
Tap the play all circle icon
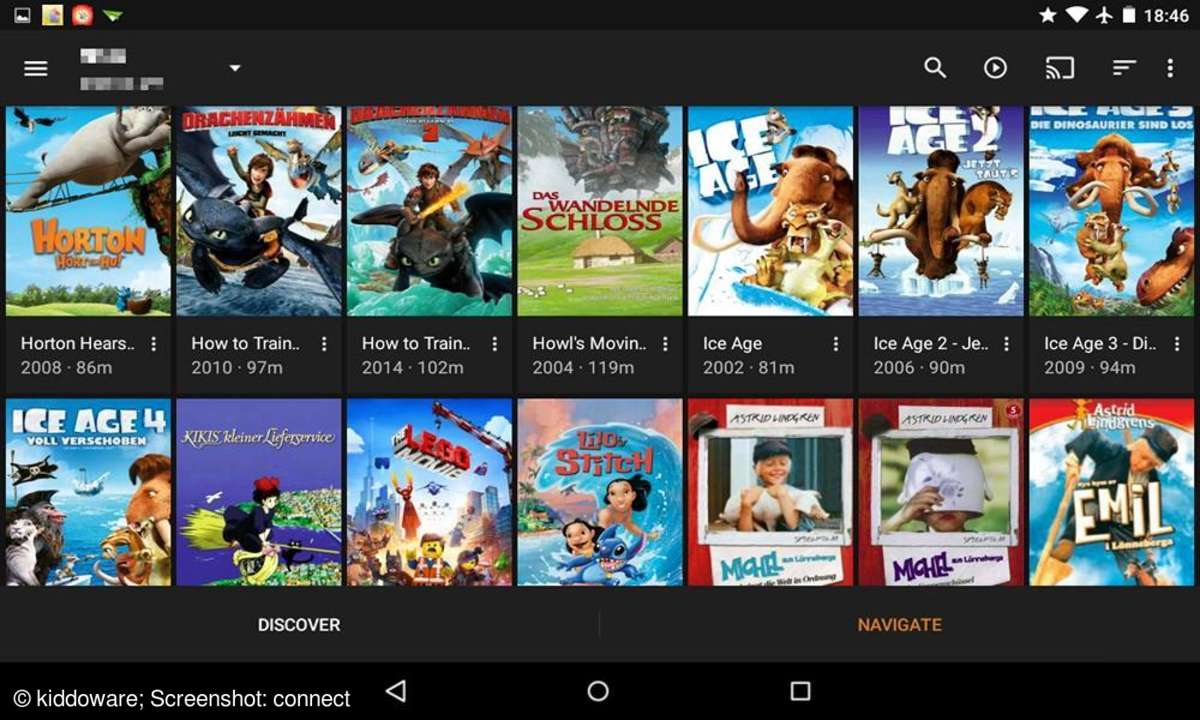[x=995, y=68]
